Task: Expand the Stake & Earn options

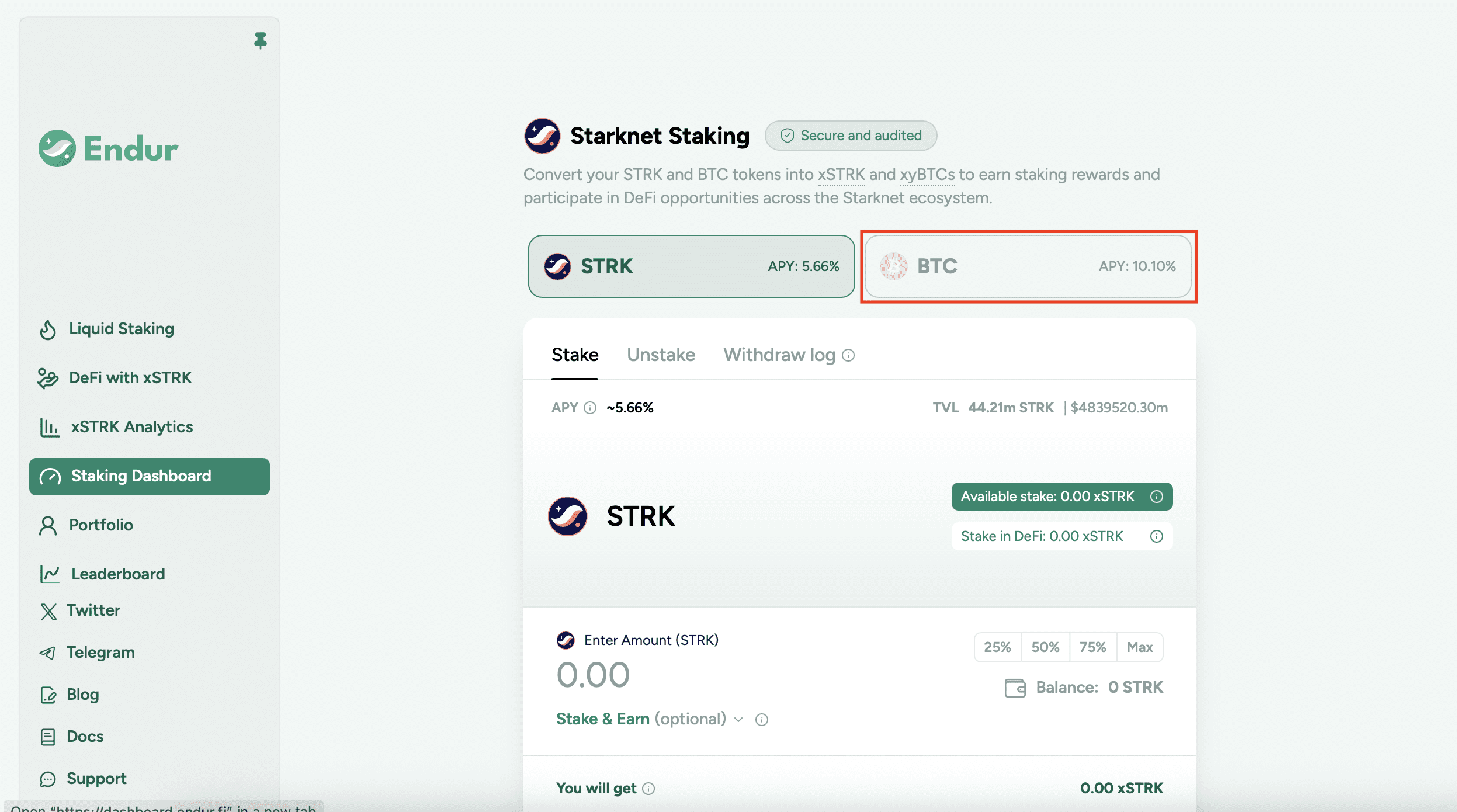Action: [738, 719]
